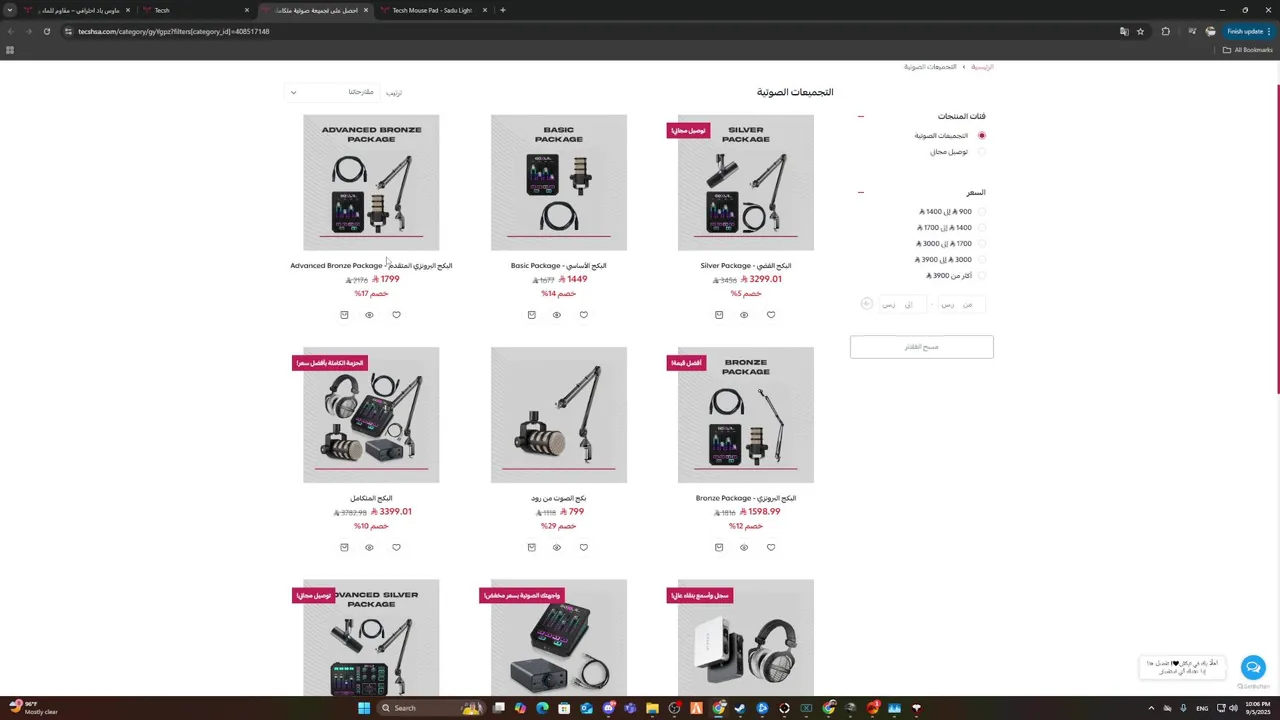Add Silver Package to wishlist
Screen dimensions: 1280x720
point(771,315)
